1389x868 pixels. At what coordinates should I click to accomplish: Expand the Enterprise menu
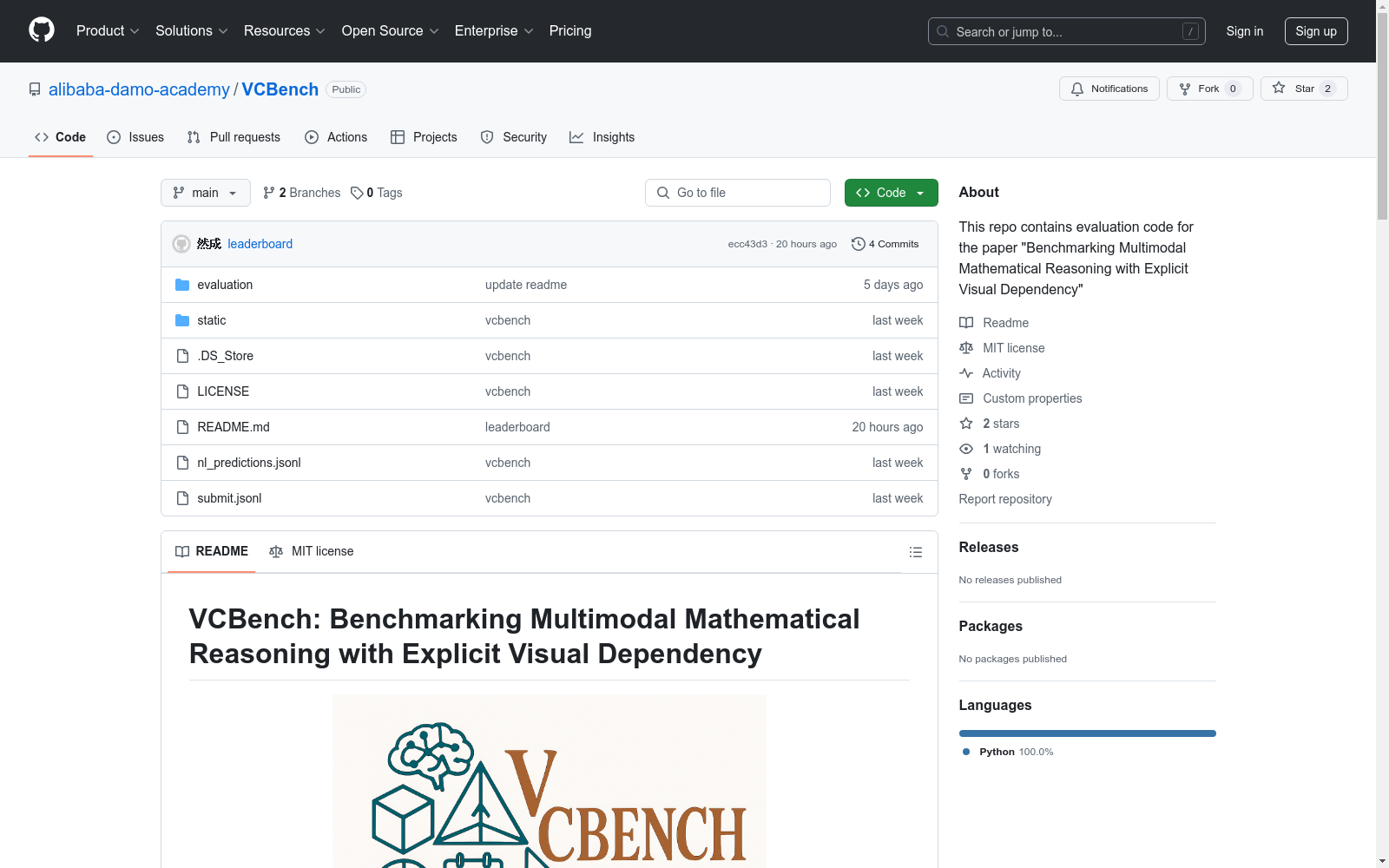click(494, 30)
